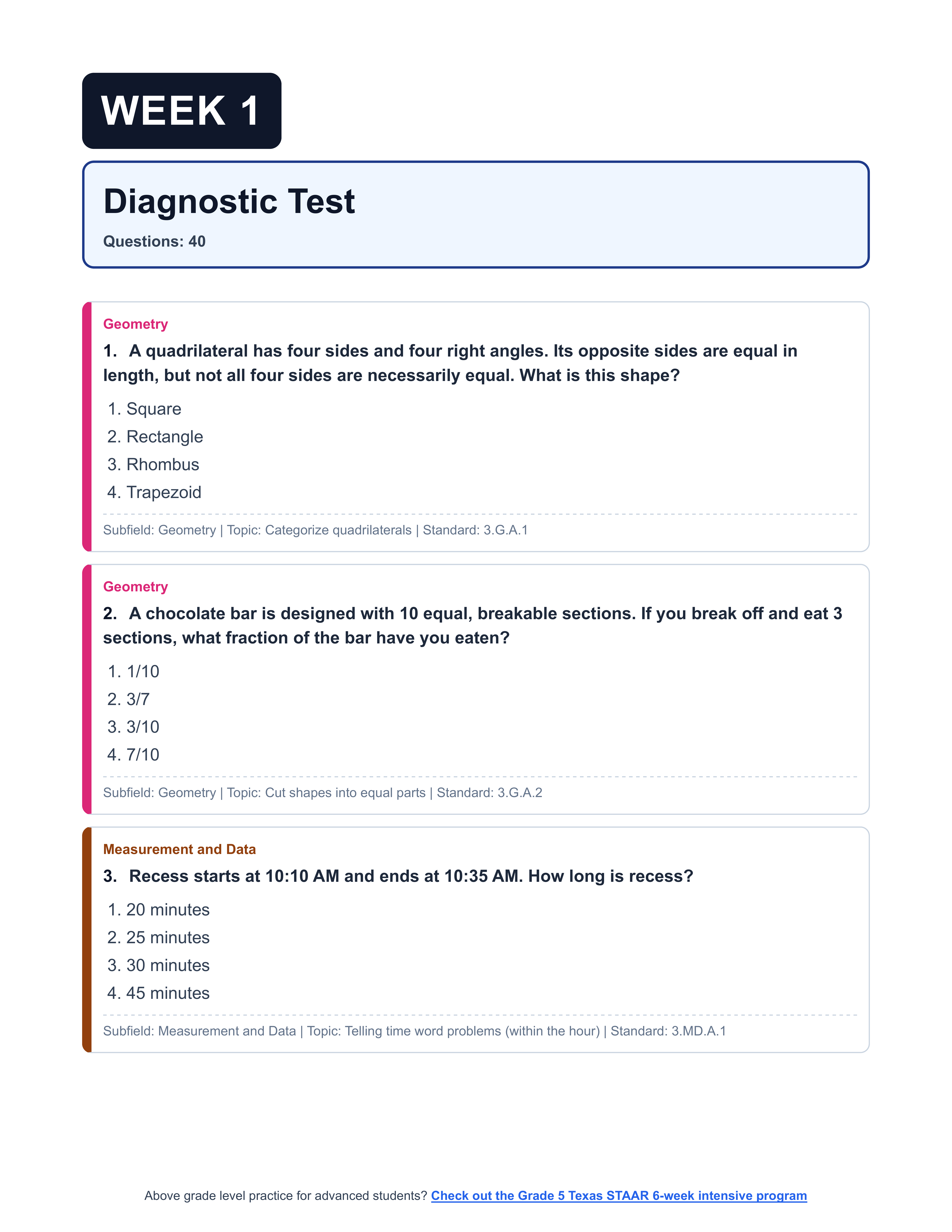Choose 25 minutes as the answer
This screenshot has width=952, height=1232.
coord(167,938)
